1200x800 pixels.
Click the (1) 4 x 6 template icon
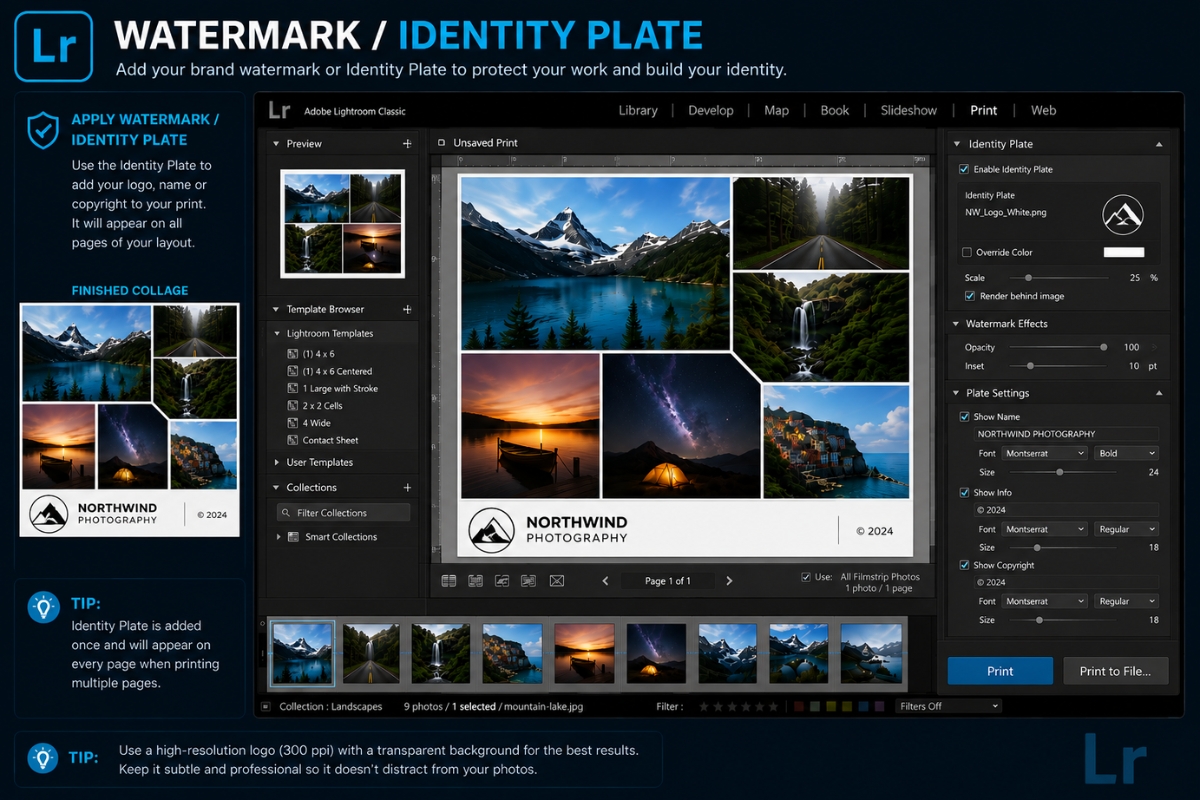[x=293, y=354]
